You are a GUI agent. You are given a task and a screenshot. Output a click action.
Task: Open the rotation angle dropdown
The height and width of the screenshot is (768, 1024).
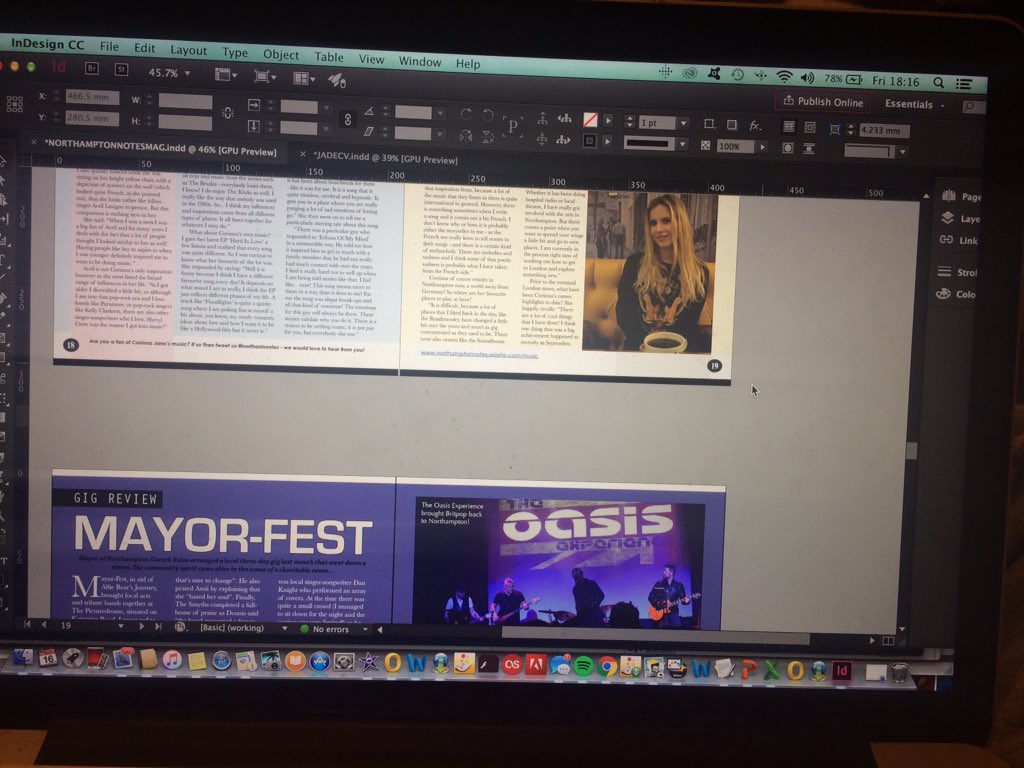pos(441,114)
